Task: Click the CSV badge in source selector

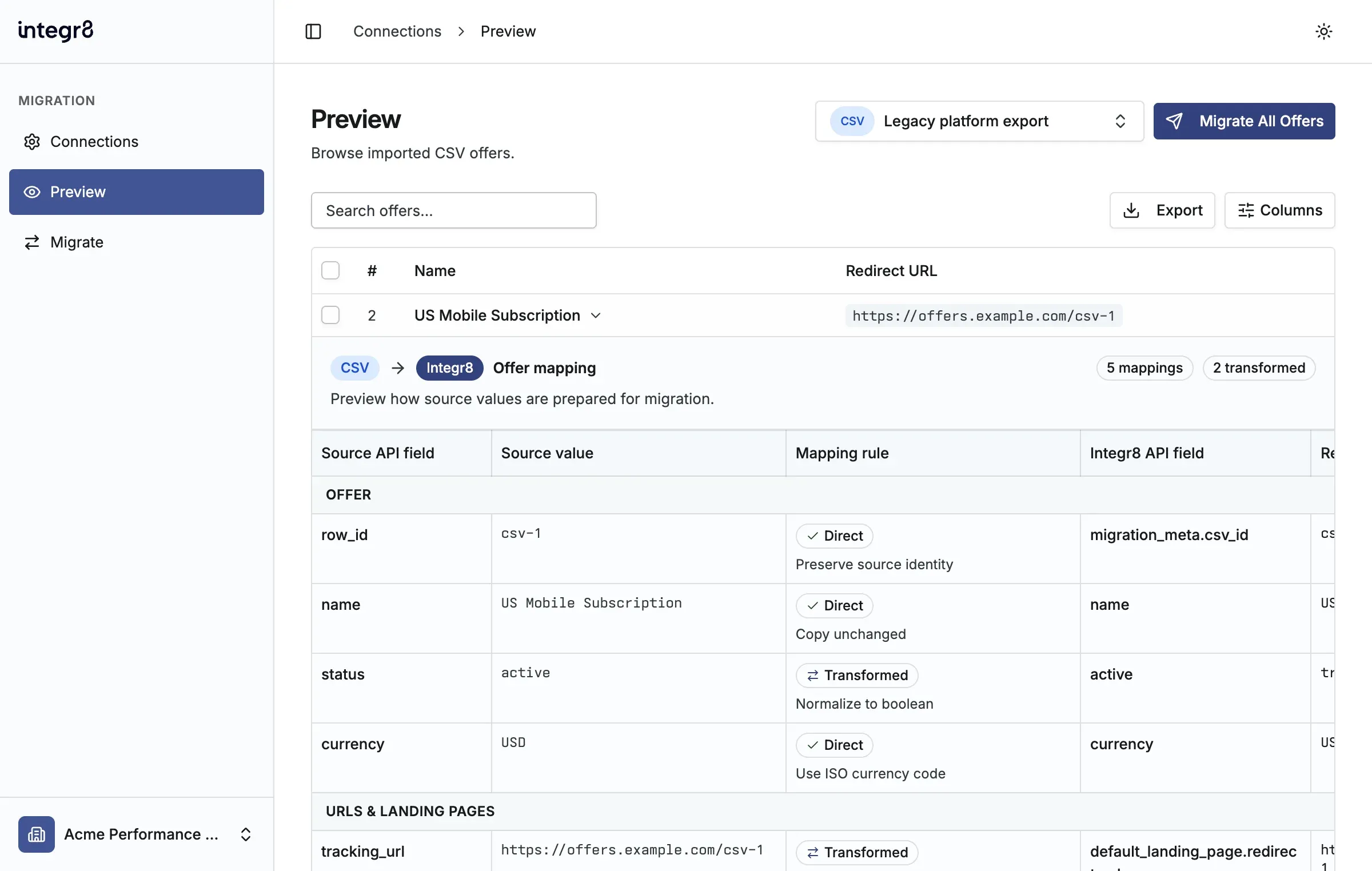Action: pos(852,121)
